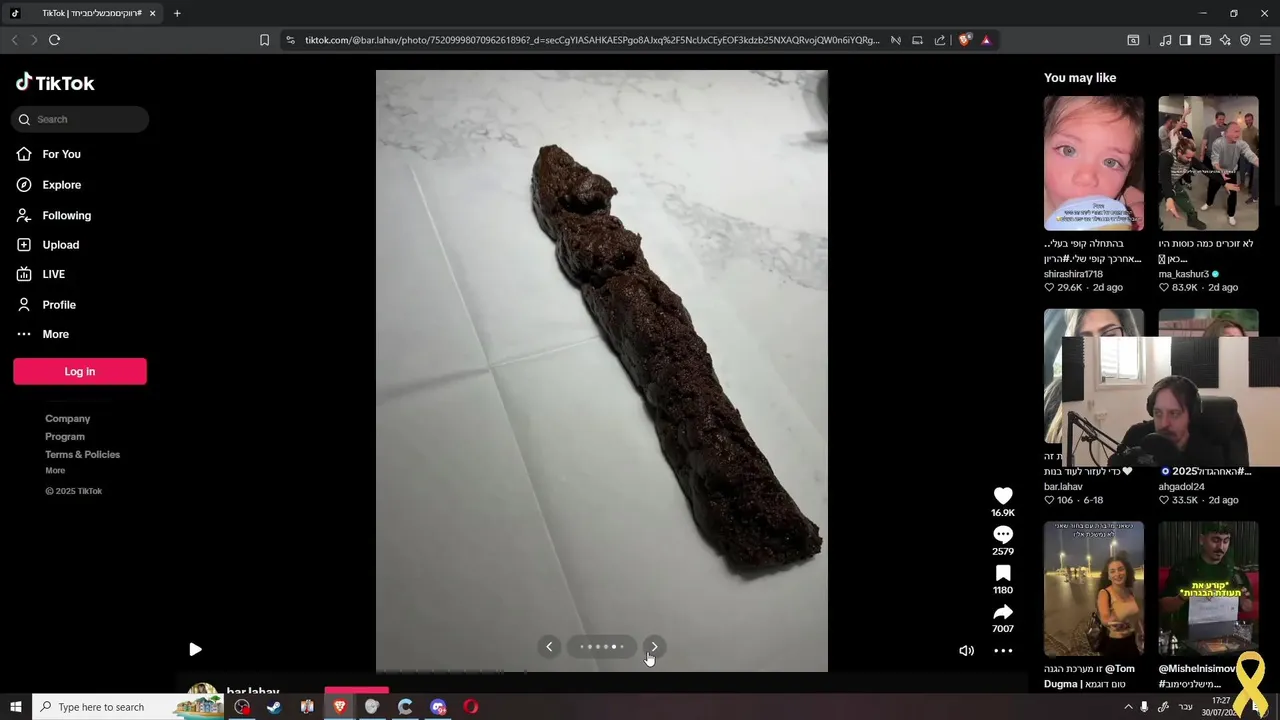Click username ma_kashur3
The image size is (1280, 720).
(1184, 274)
